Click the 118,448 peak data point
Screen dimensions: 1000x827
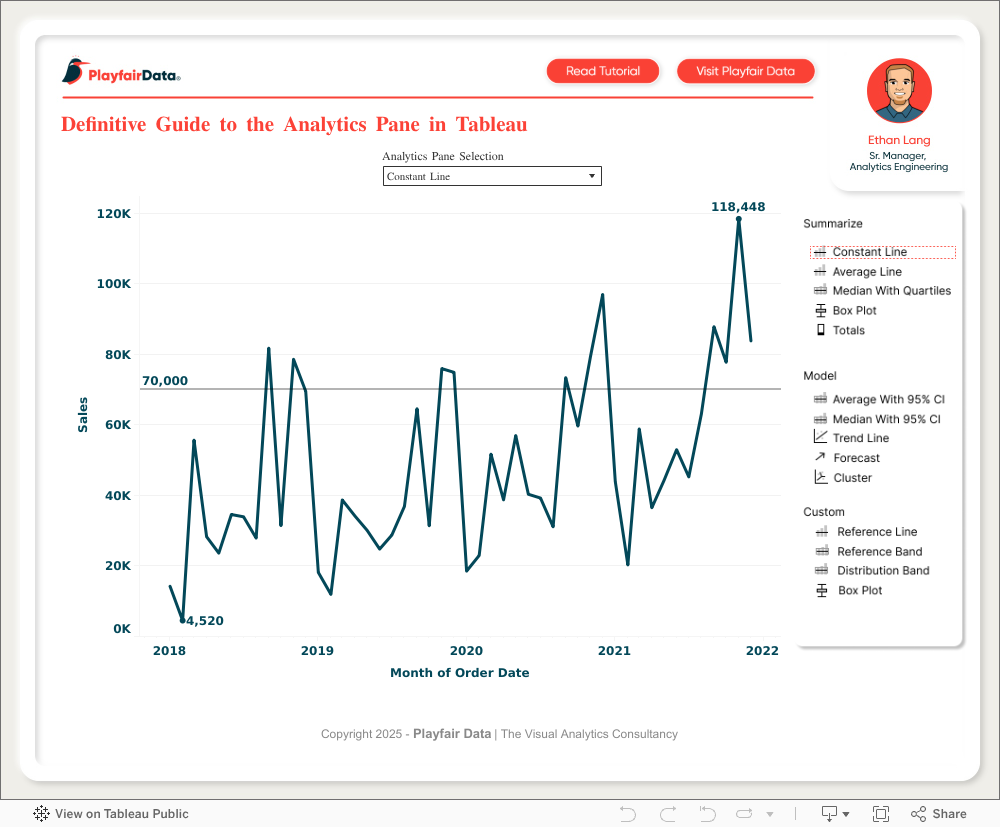738,219
